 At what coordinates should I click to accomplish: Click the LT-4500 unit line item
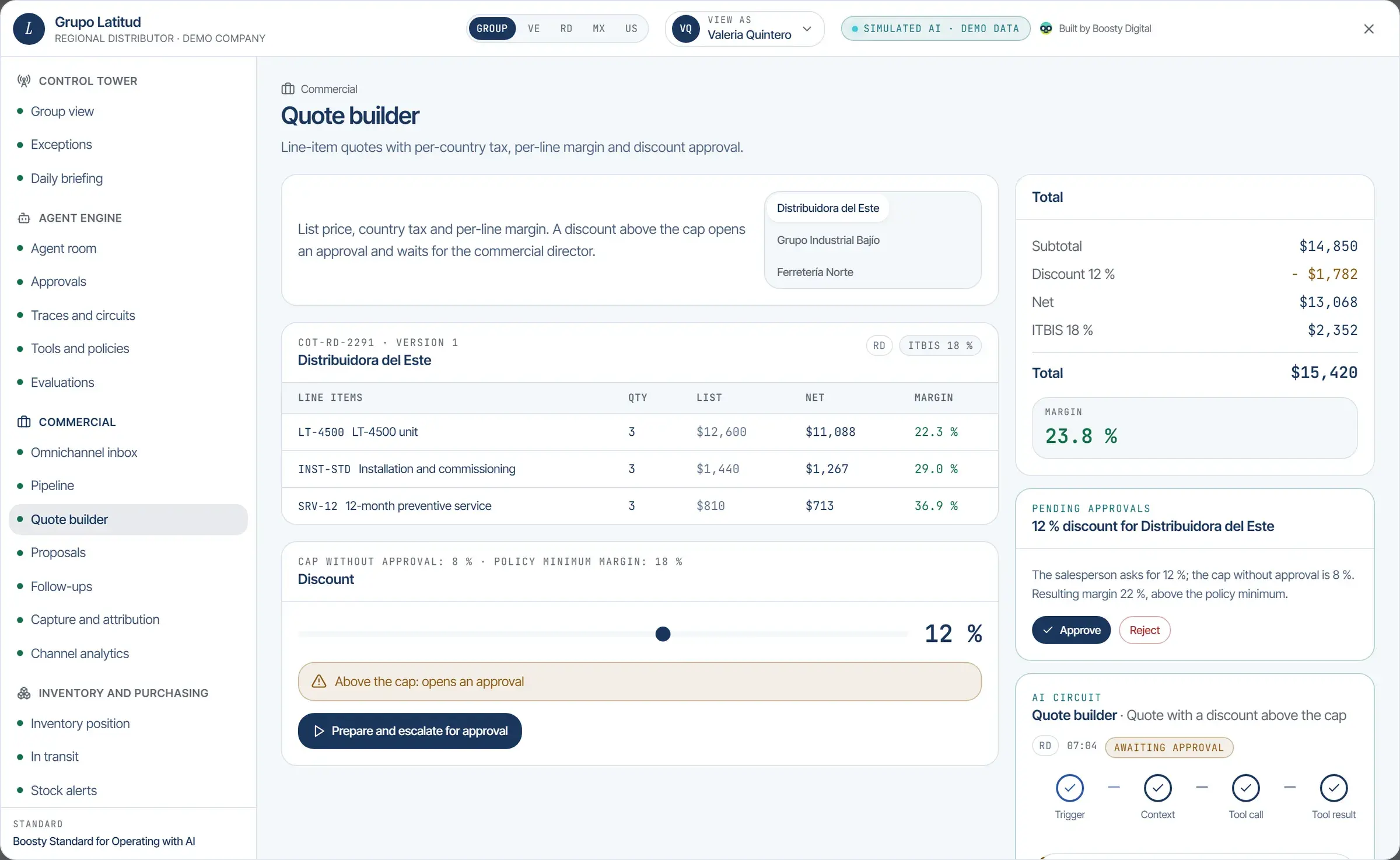click(639, 432)
